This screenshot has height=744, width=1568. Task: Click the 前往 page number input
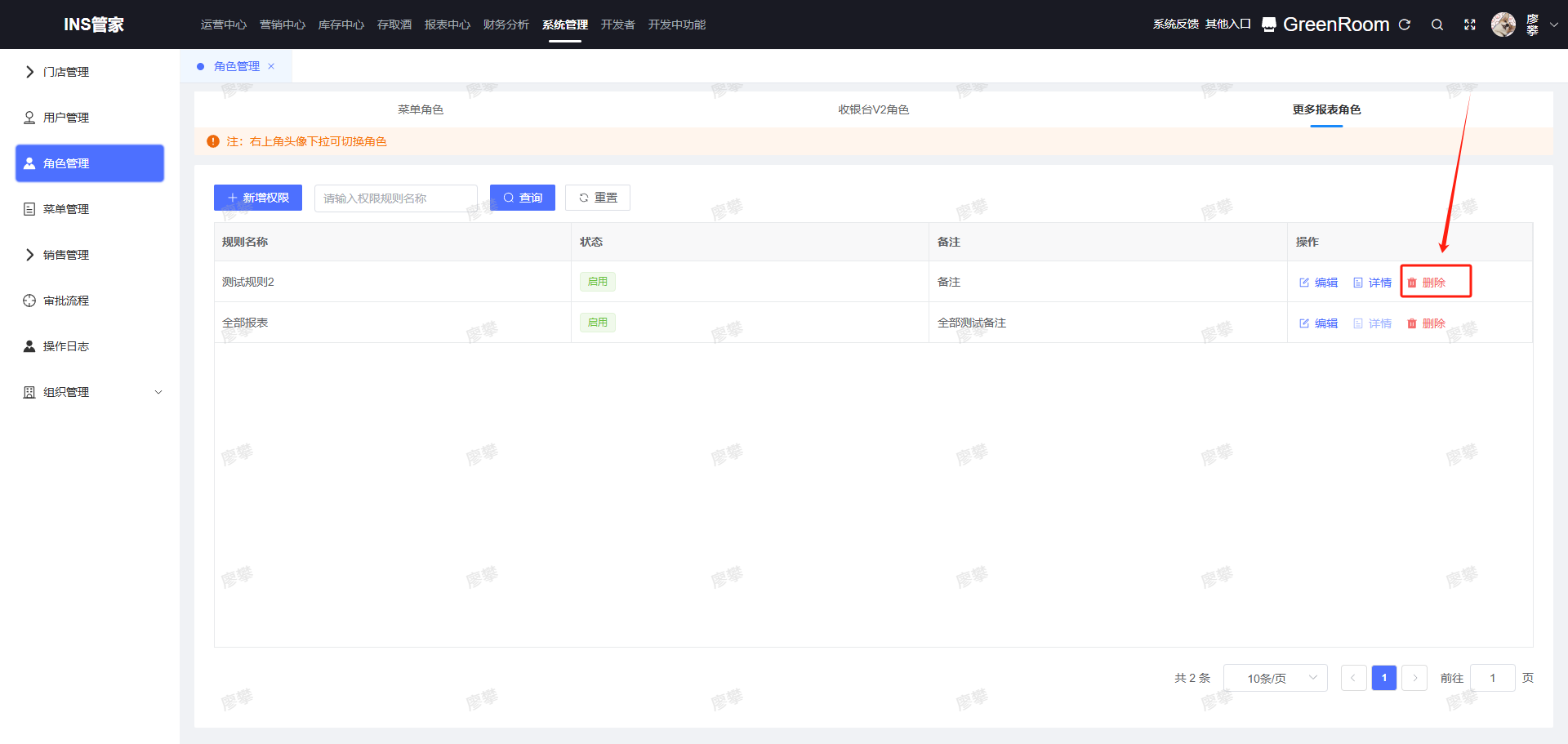pos(1493,678)
